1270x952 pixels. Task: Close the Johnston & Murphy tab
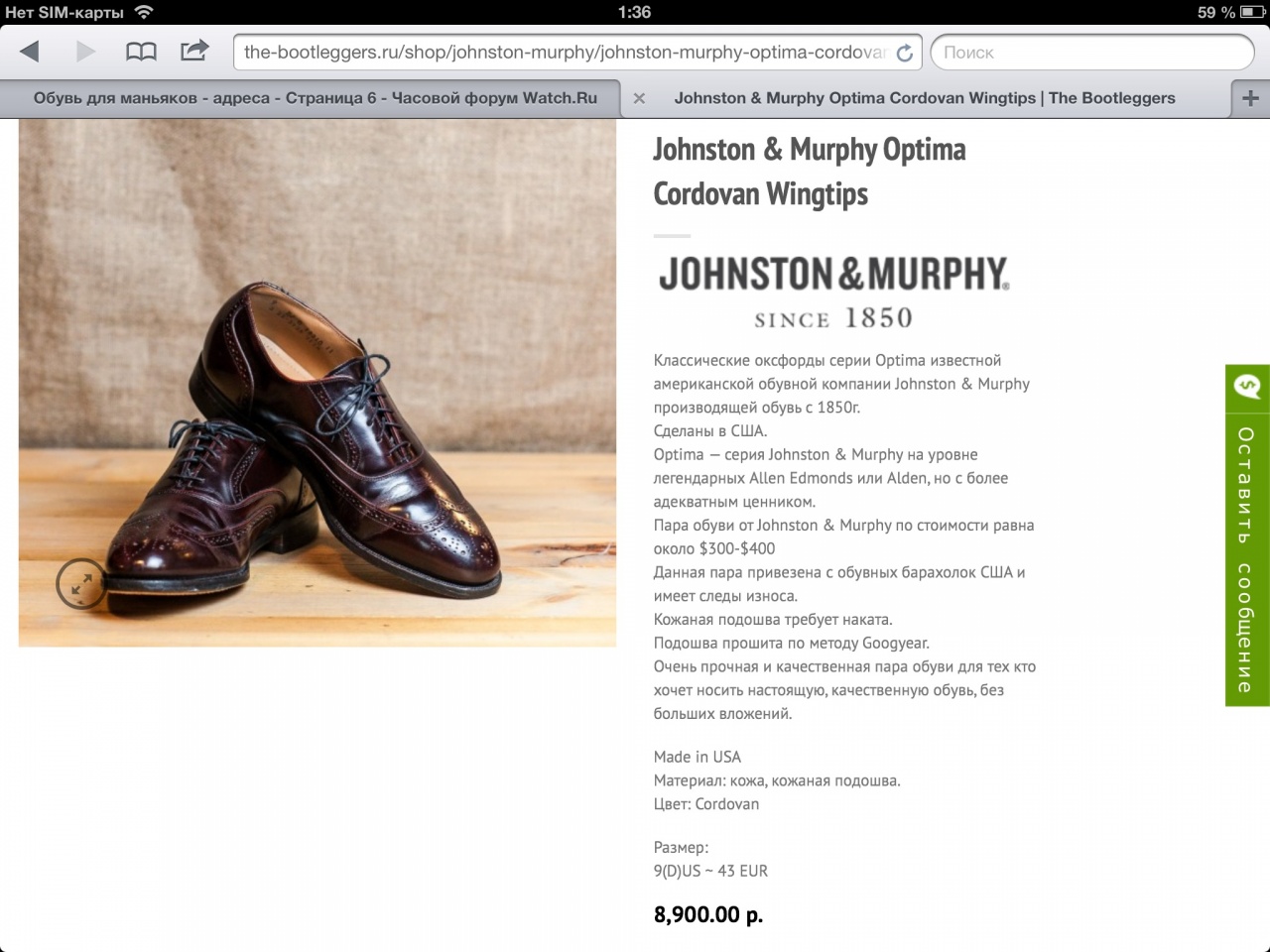pos(639,98)
